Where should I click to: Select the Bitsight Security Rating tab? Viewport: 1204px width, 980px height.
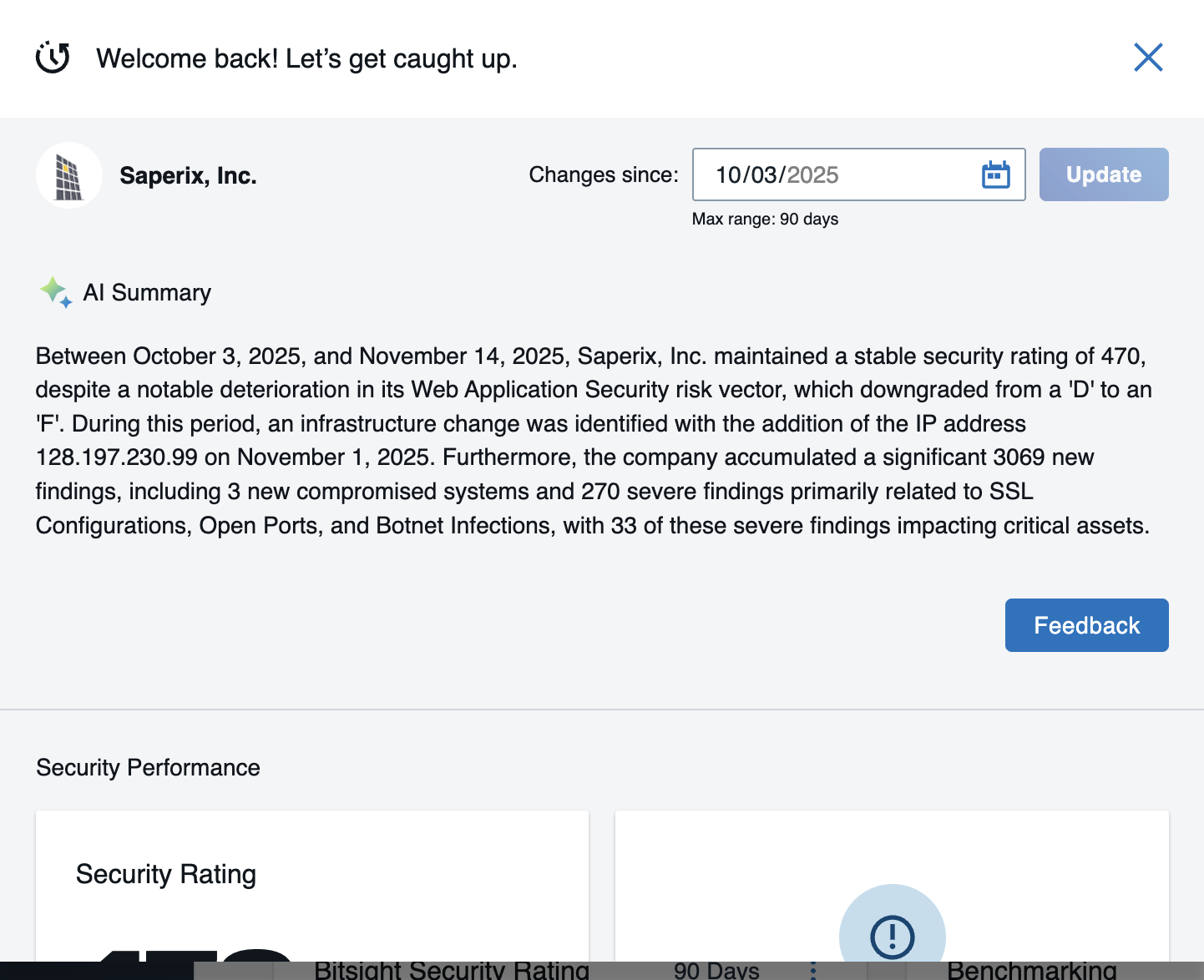click(x=451, y=970)
